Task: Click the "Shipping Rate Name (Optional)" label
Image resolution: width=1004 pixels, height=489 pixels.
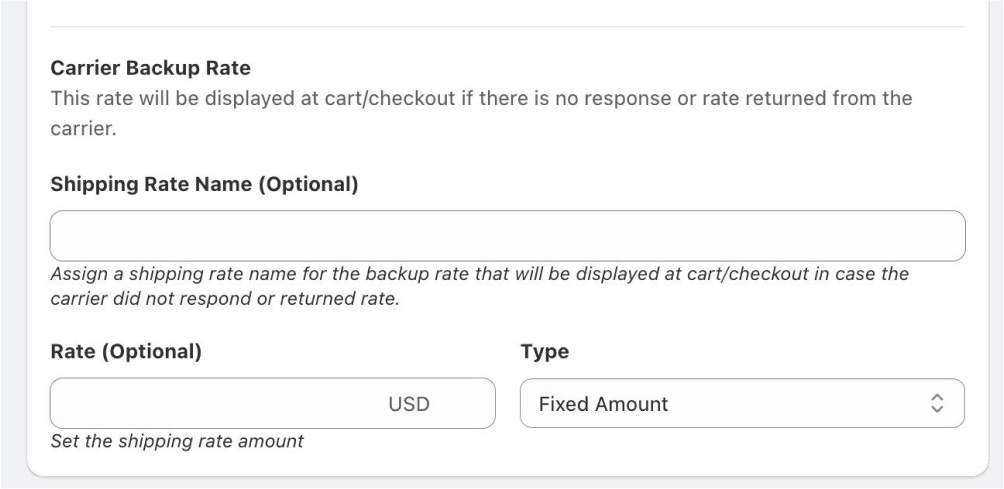Action: coord(204,184)
